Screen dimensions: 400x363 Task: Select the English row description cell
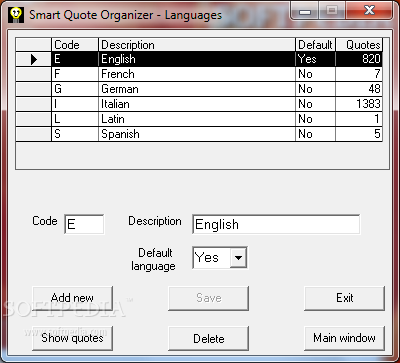click(197, 59)
